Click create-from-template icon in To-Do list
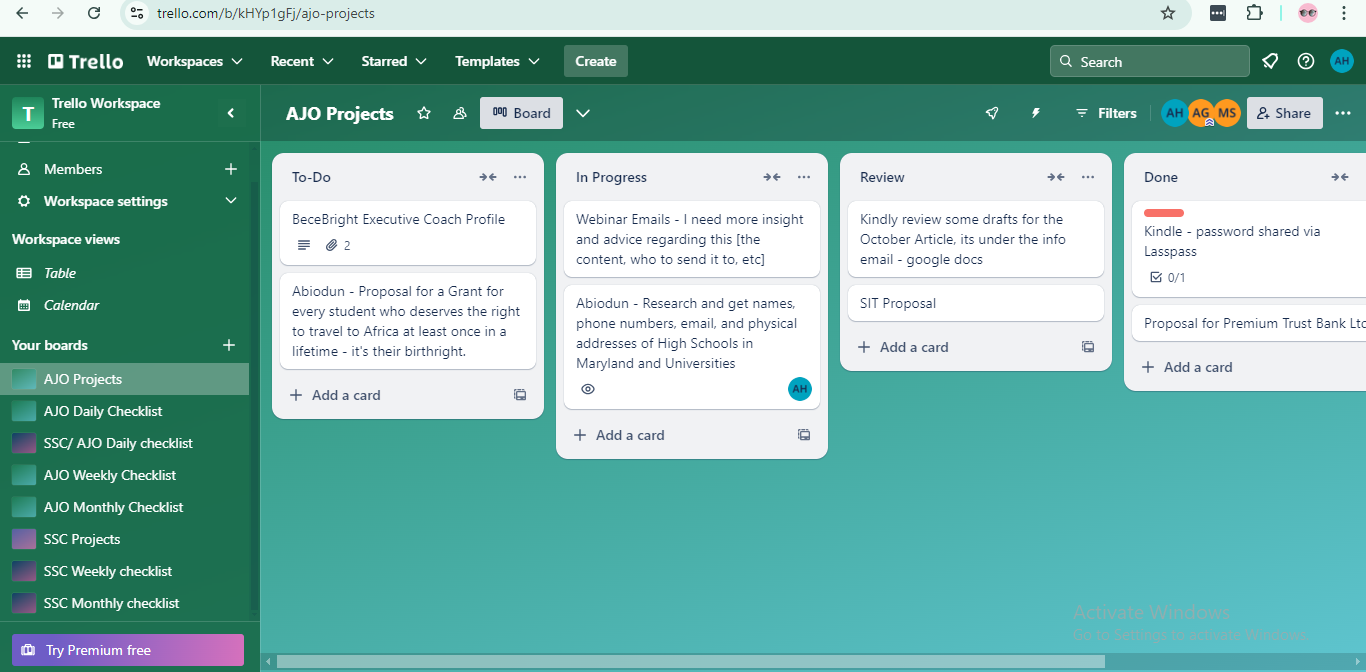 (x=520, y=395)
